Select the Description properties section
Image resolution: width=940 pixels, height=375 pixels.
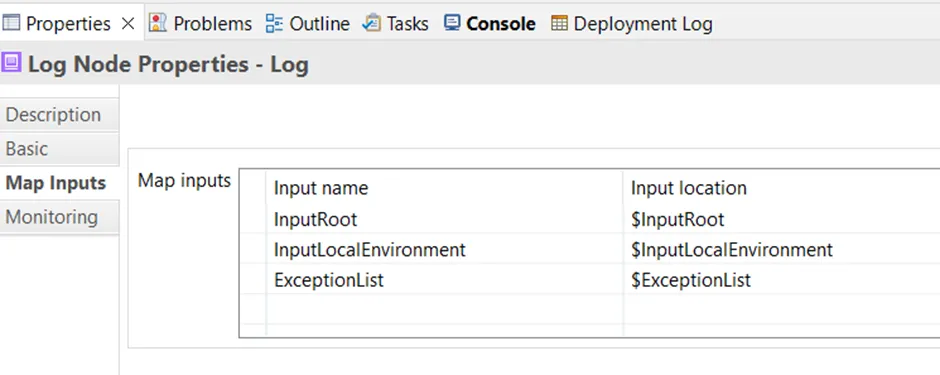(59, 115)
